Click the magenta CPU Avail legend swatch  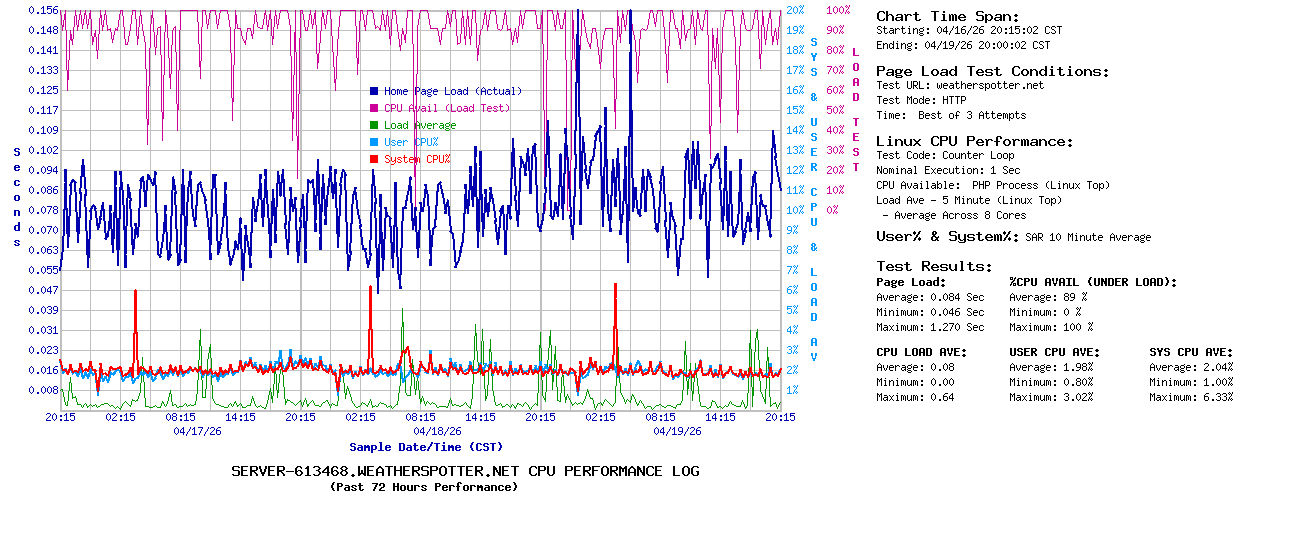pyautogui.click(x=374, y=108)
